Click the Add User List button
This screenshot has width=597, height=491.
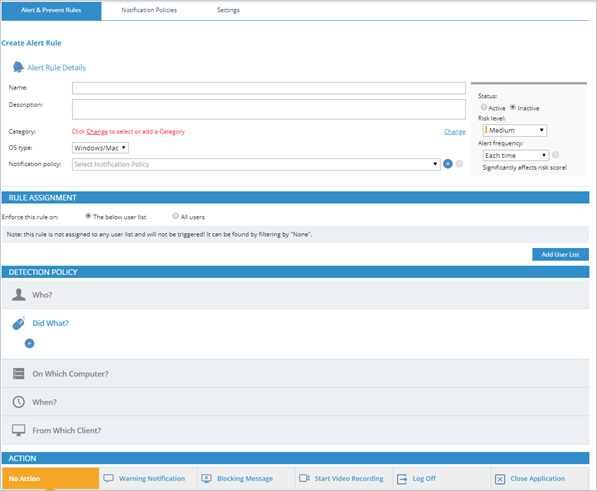(560, 254)
